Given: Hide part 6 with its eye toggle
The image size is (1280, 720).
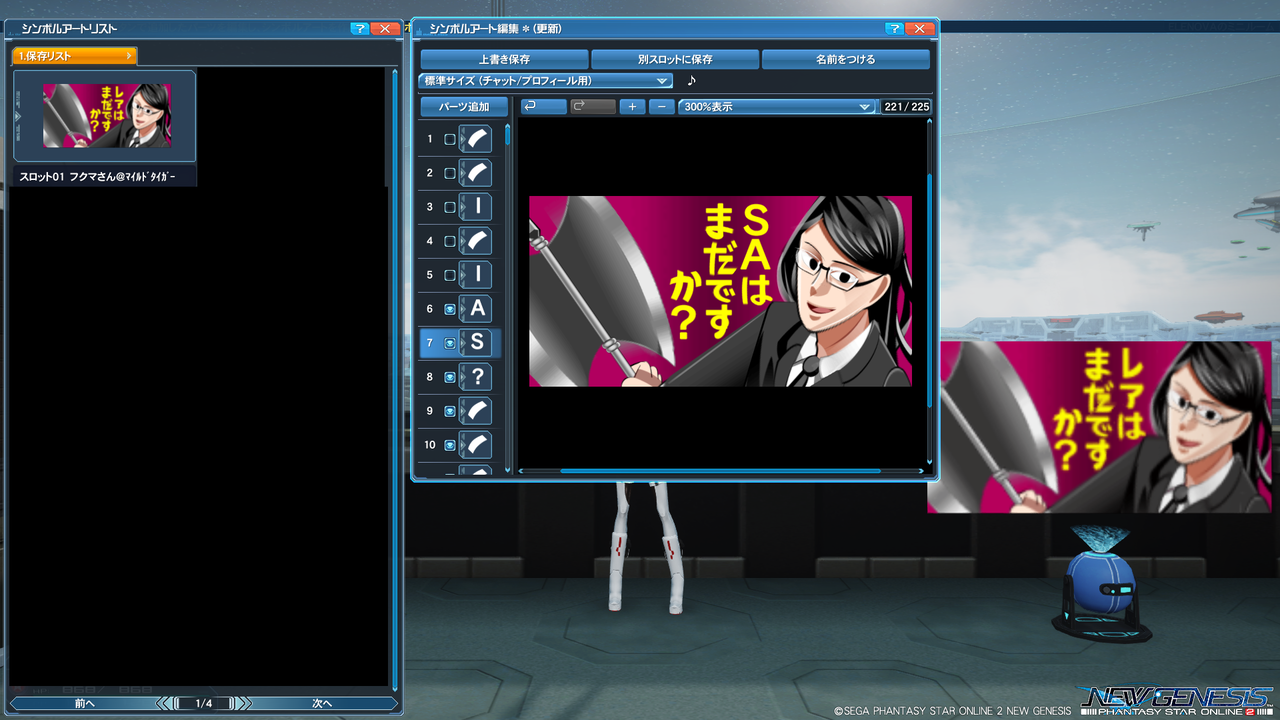Looking at the screenshot, I should point(450,309).
